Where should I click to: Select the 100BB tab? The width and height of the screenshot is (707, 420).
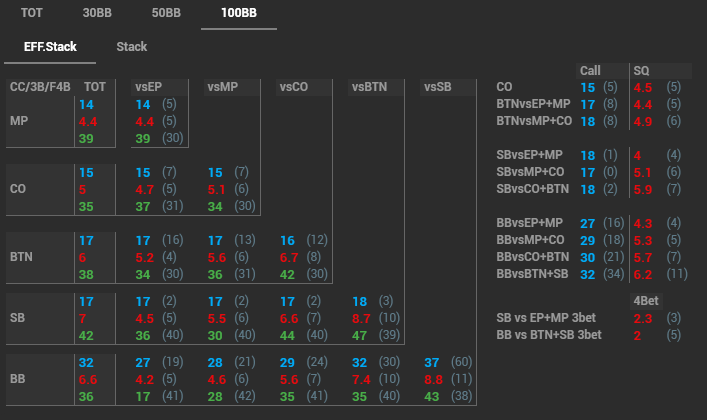239,13
